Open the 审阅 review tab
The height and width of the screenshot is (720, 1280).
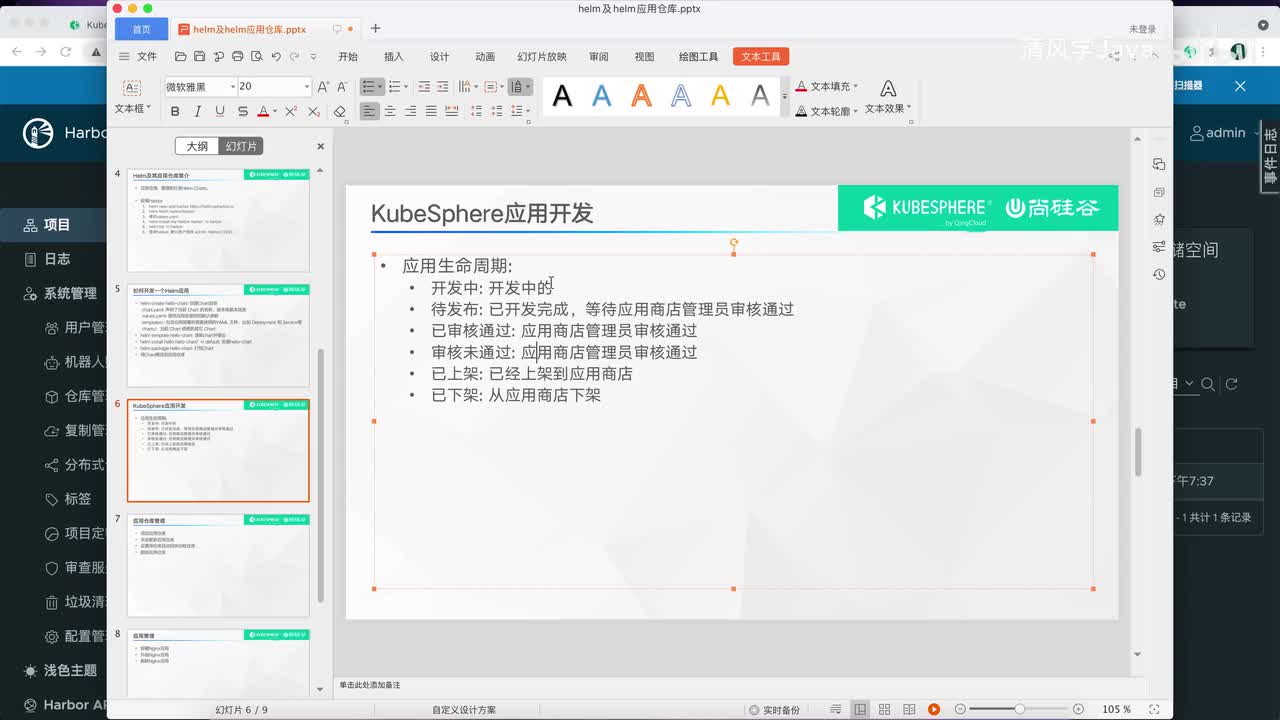pos(599,57)
